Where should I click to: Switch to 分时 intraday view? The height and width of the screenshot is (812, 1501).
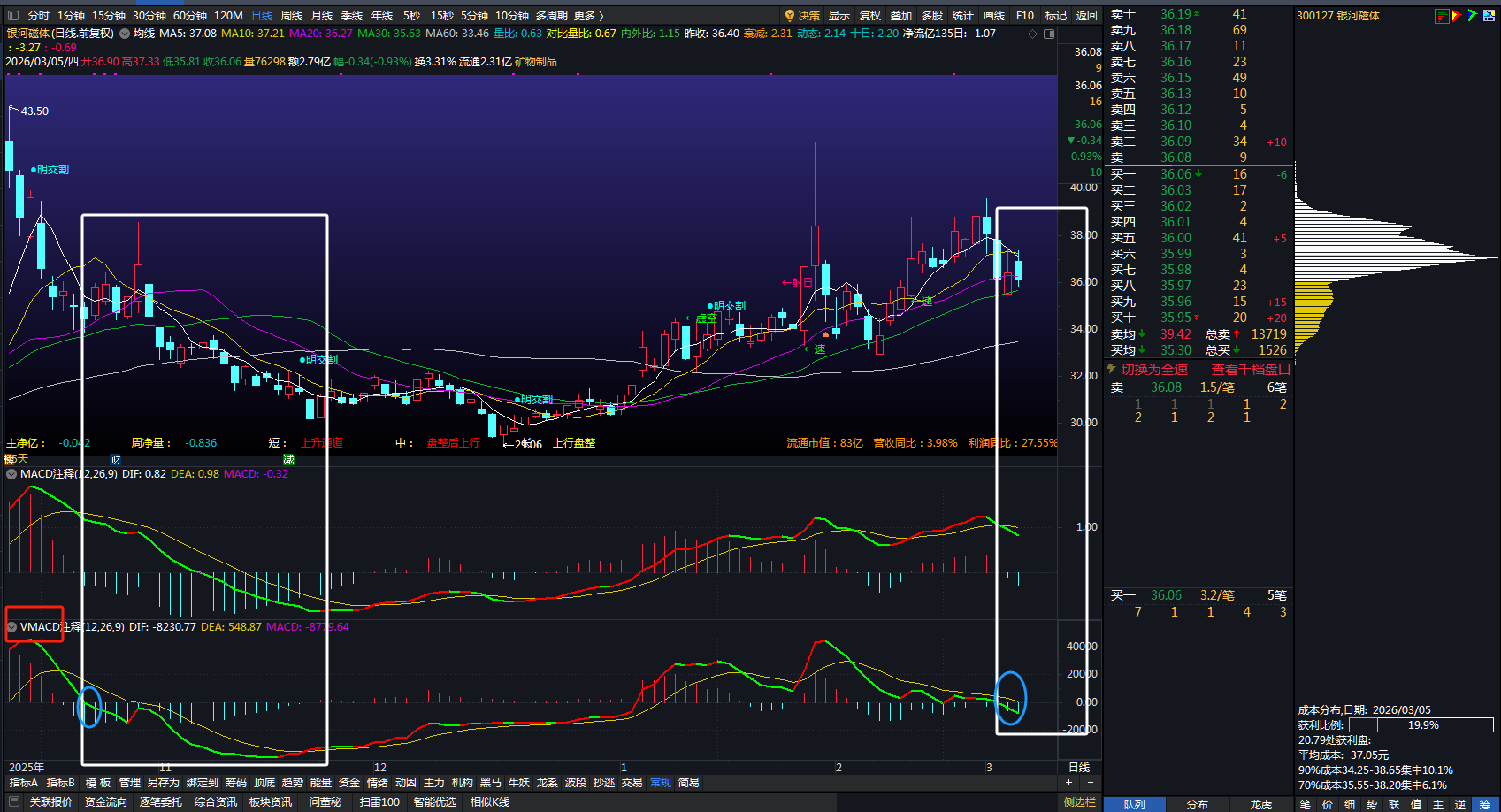(x=39, y=15)
